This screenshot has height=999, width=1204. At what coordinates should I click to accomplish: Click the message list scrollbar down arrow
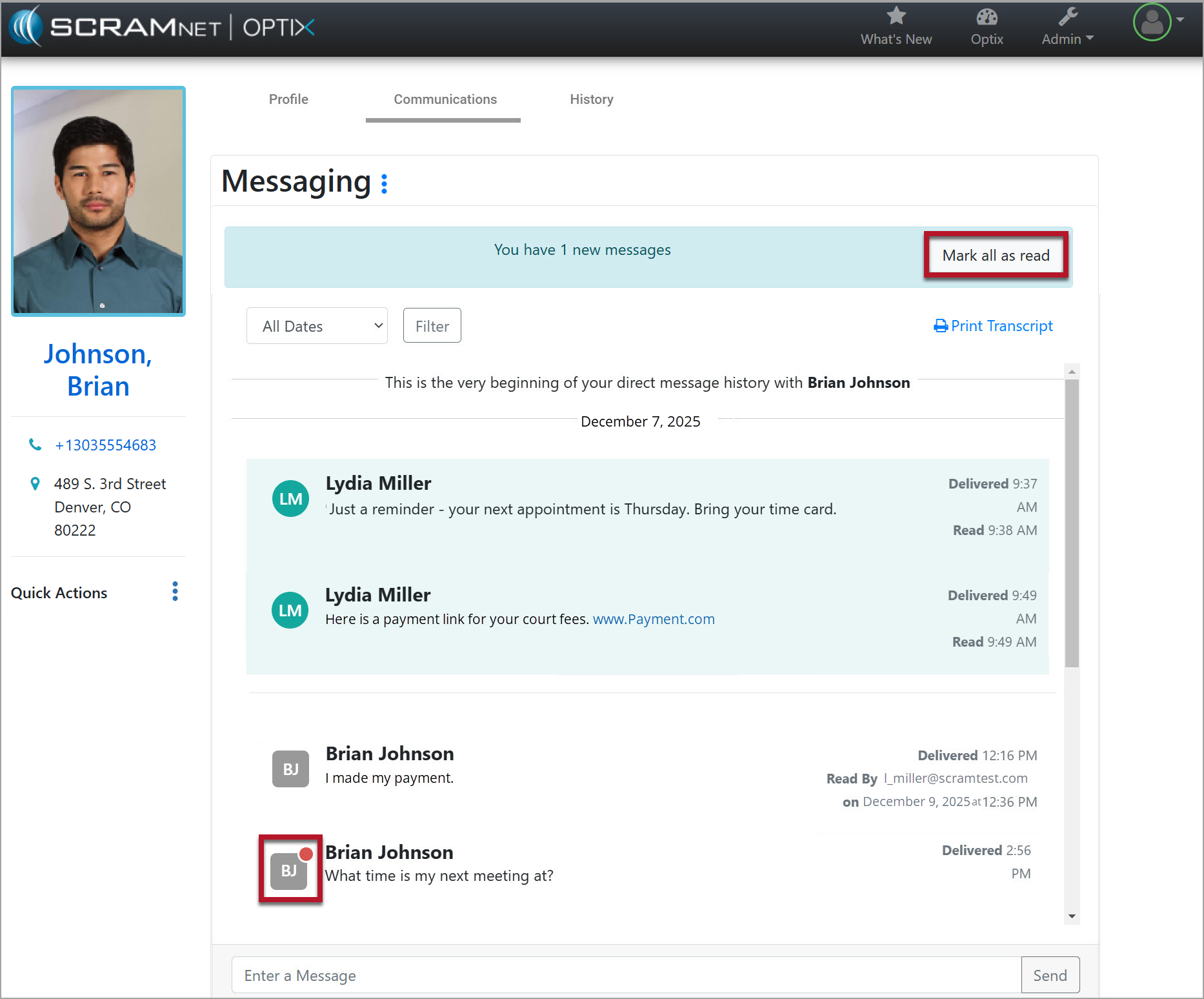1072,916
